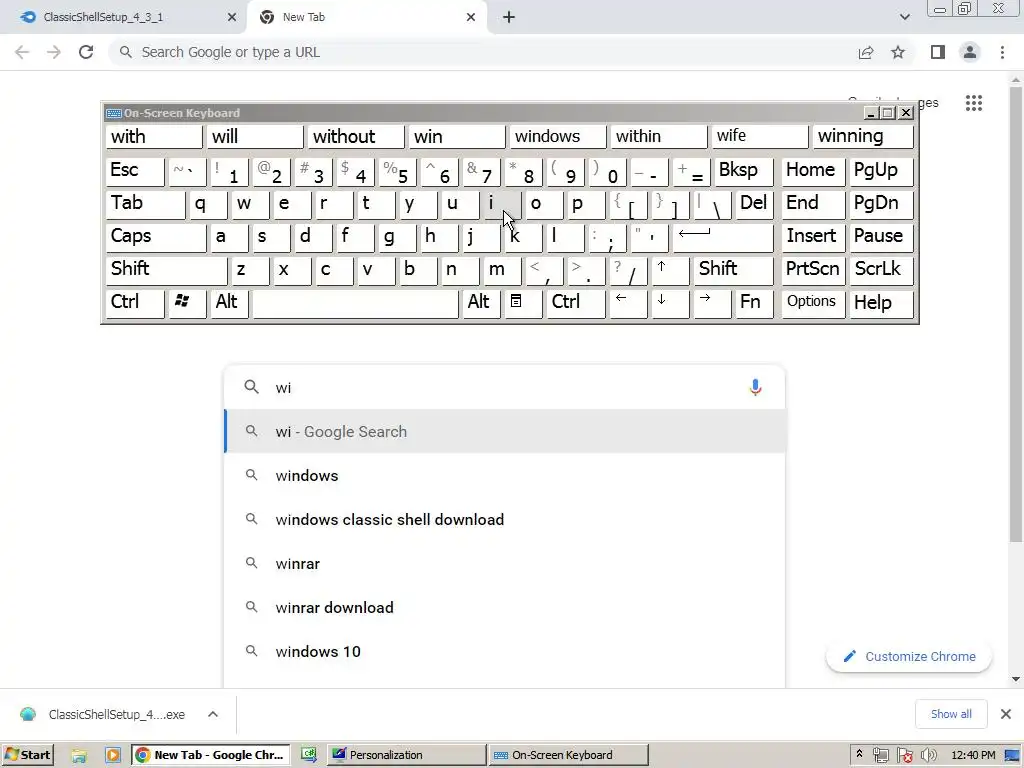This screenshot has height=768, width=1024.
Task: Open the Start menu
Action: [x=27, y=756]
